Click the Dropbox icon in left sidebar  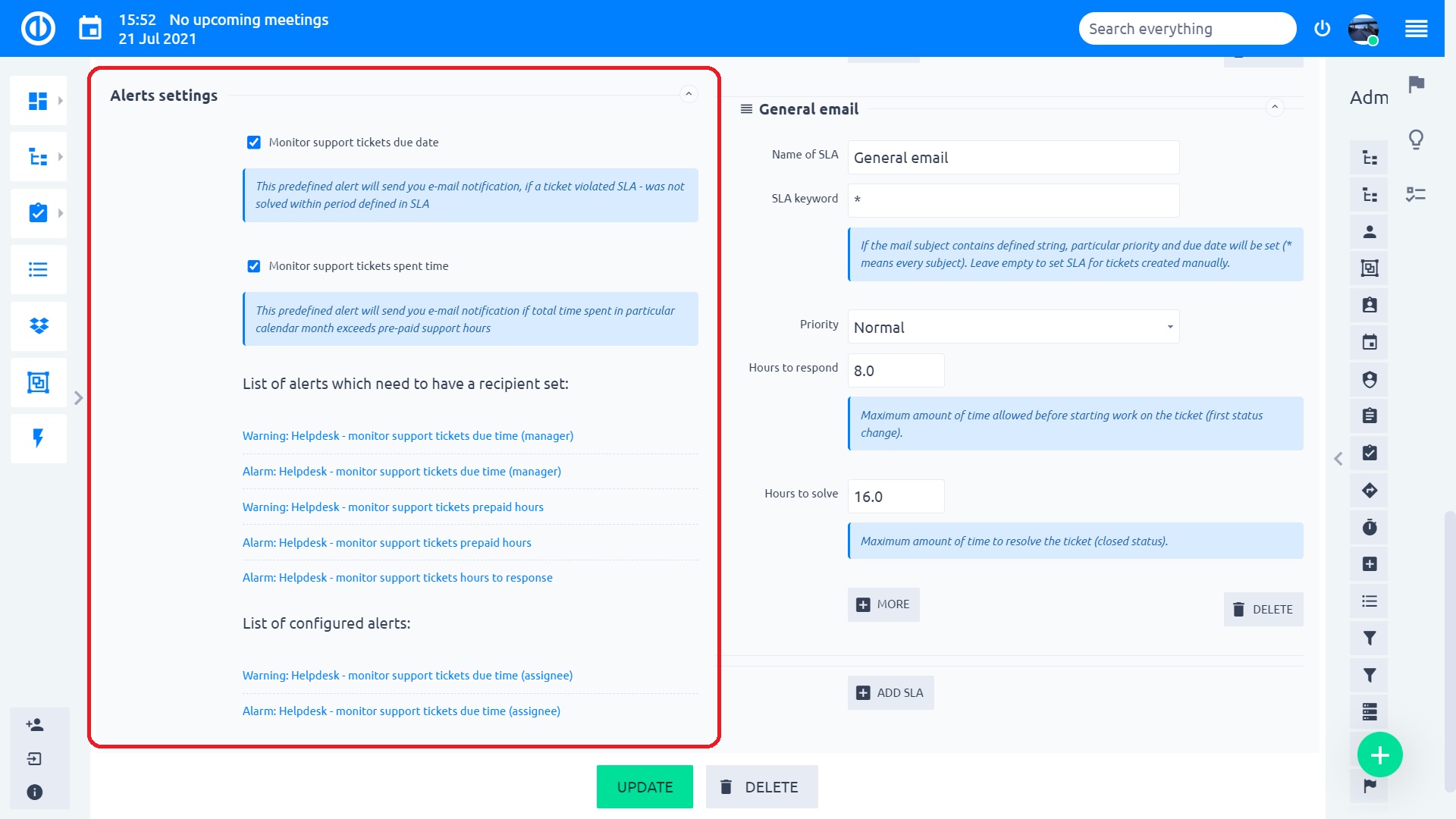(38, 326)
